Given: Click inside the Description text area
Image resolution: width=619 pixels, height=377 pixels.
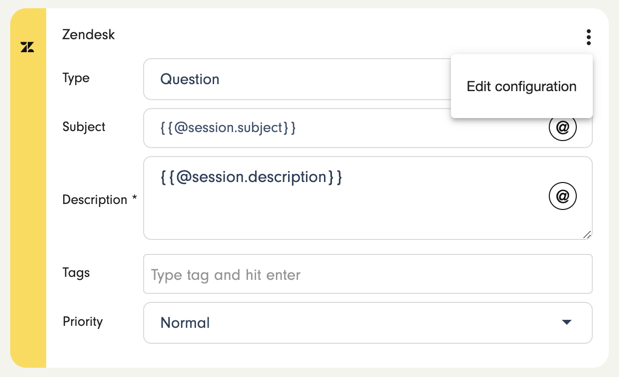Looking at the screenshot, I should 368,198.
